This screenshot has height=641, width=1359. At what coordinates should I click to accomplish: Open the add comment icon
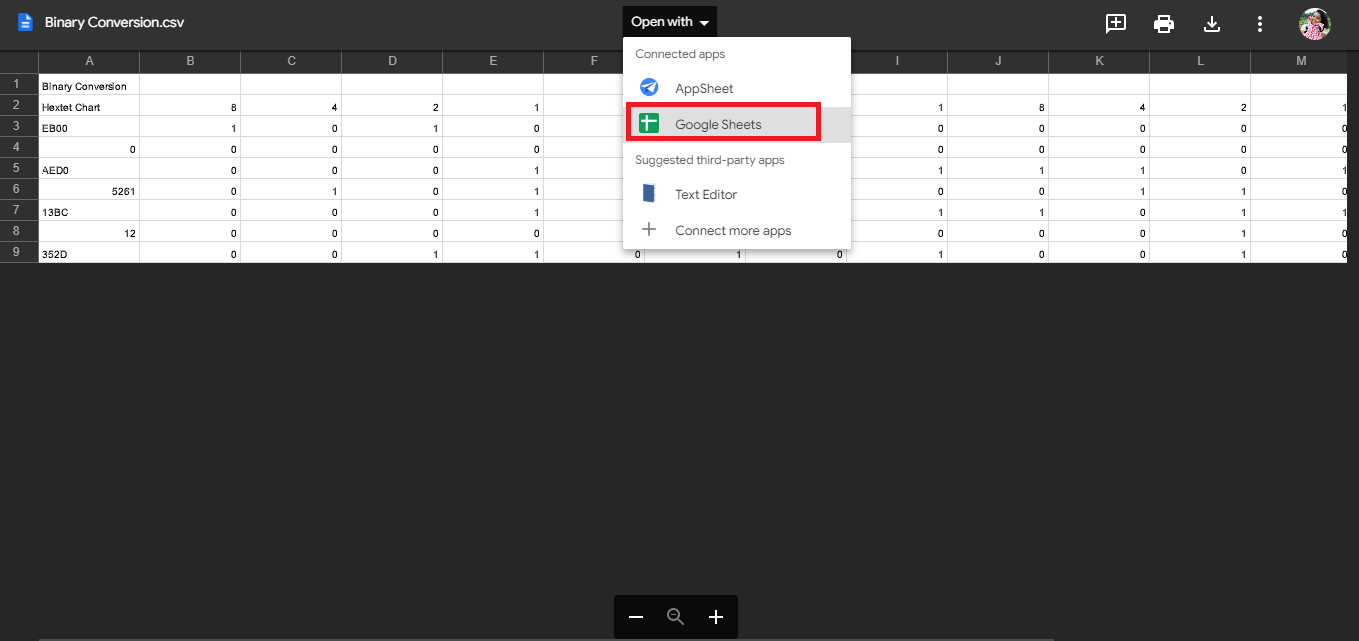point(1116,23)
